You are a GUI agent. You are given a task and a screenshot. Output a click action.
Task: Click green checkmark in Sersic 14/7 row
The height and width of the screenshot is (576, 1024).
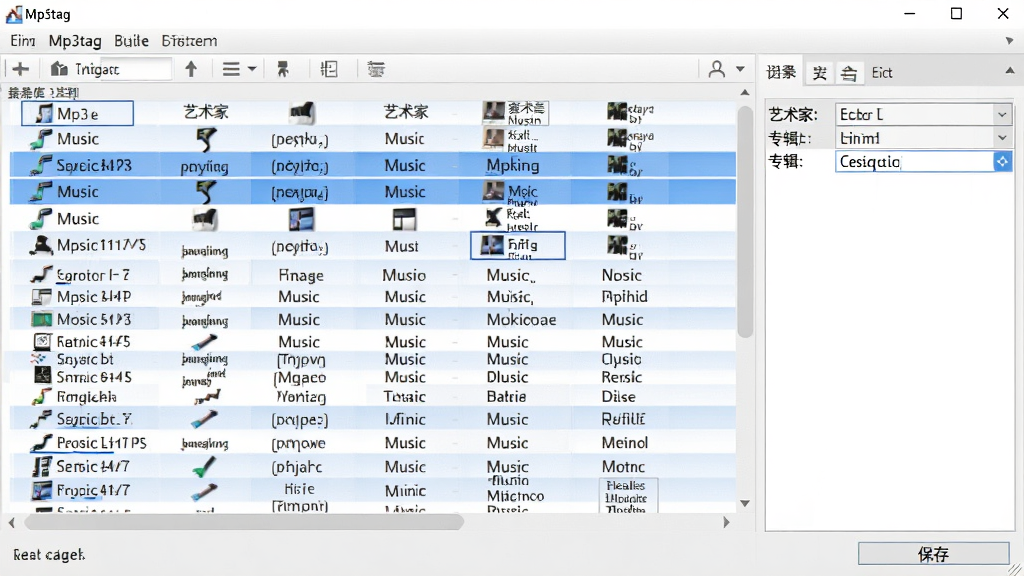coord(204,466)
